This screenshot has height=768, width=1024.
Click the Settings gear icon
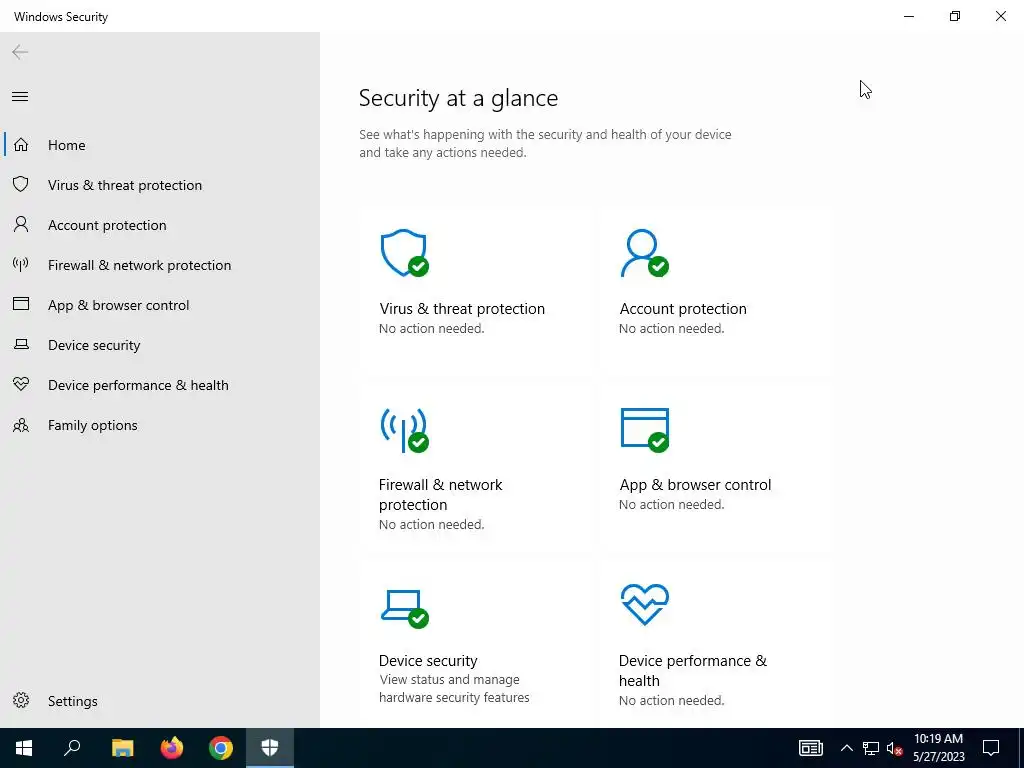[21, 700]
